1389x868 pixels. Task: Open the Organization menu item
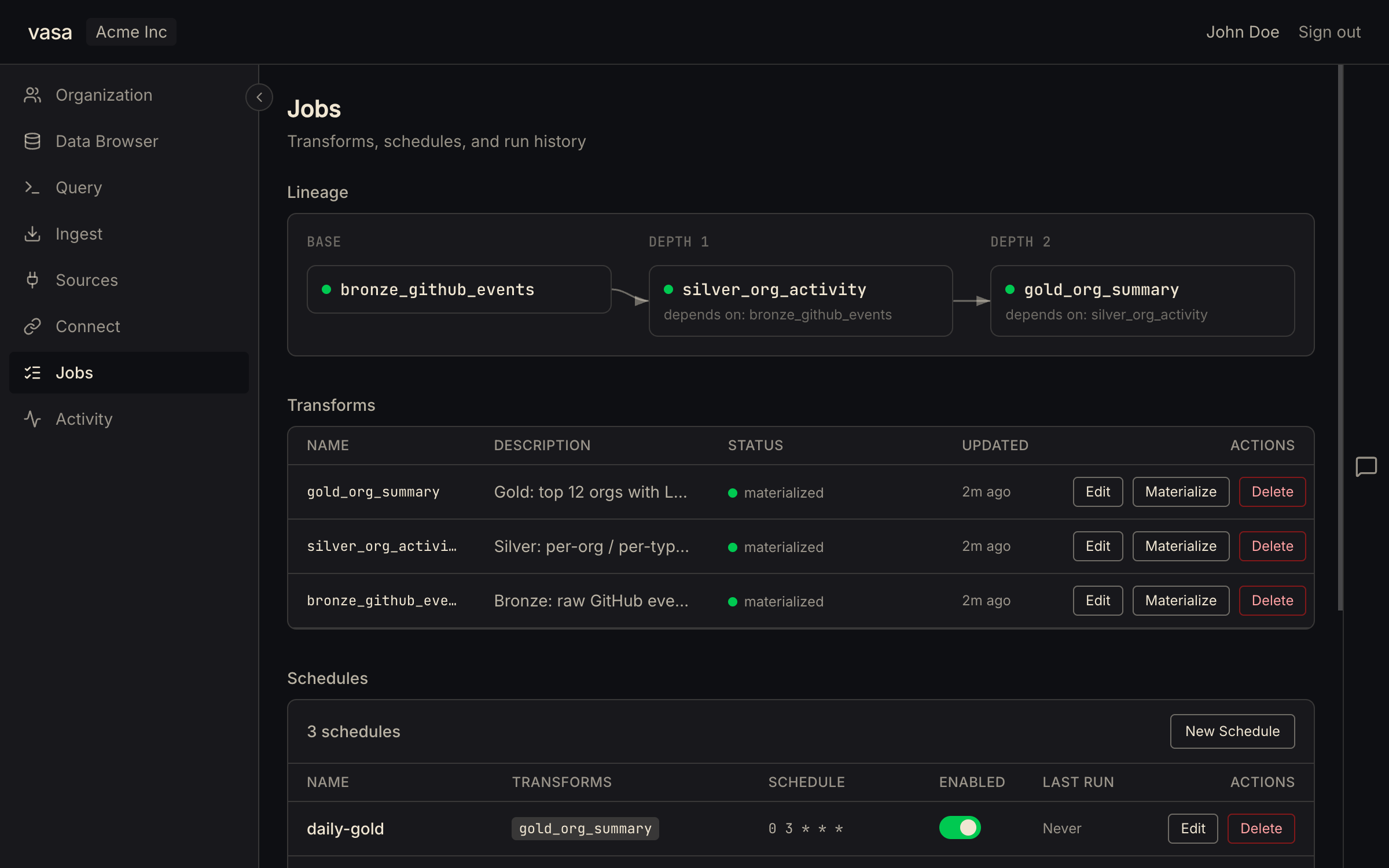tap(129, 95)
